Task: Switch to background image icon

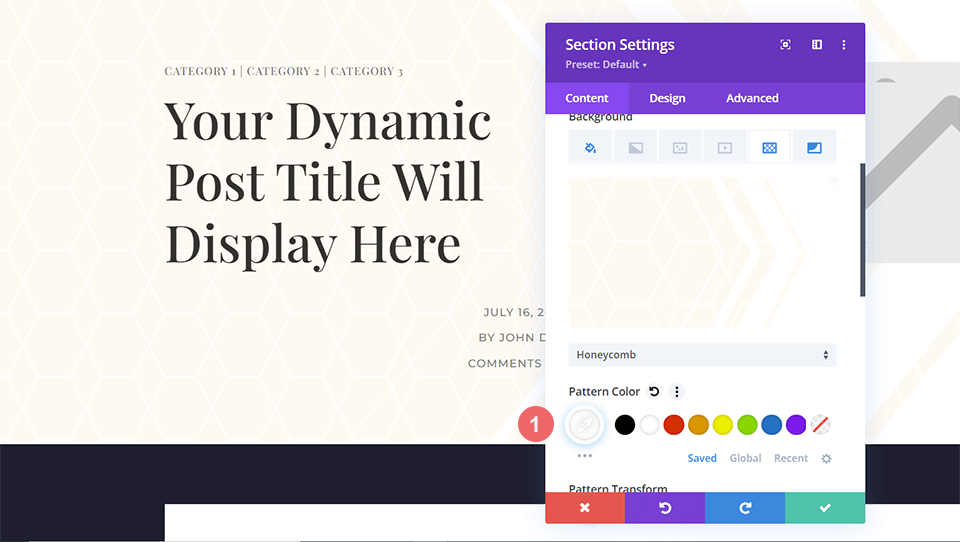Action: click(x=680, y=147)
